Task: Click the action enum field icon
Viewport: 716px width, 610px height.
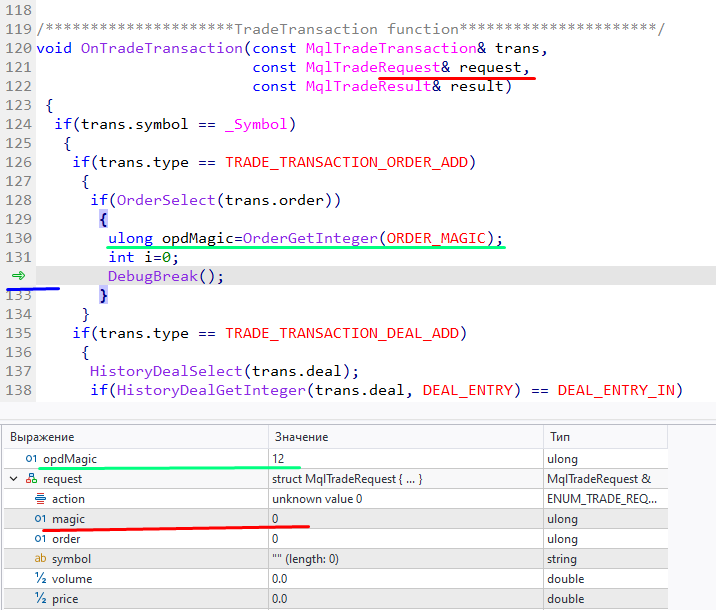Action: 40,499
